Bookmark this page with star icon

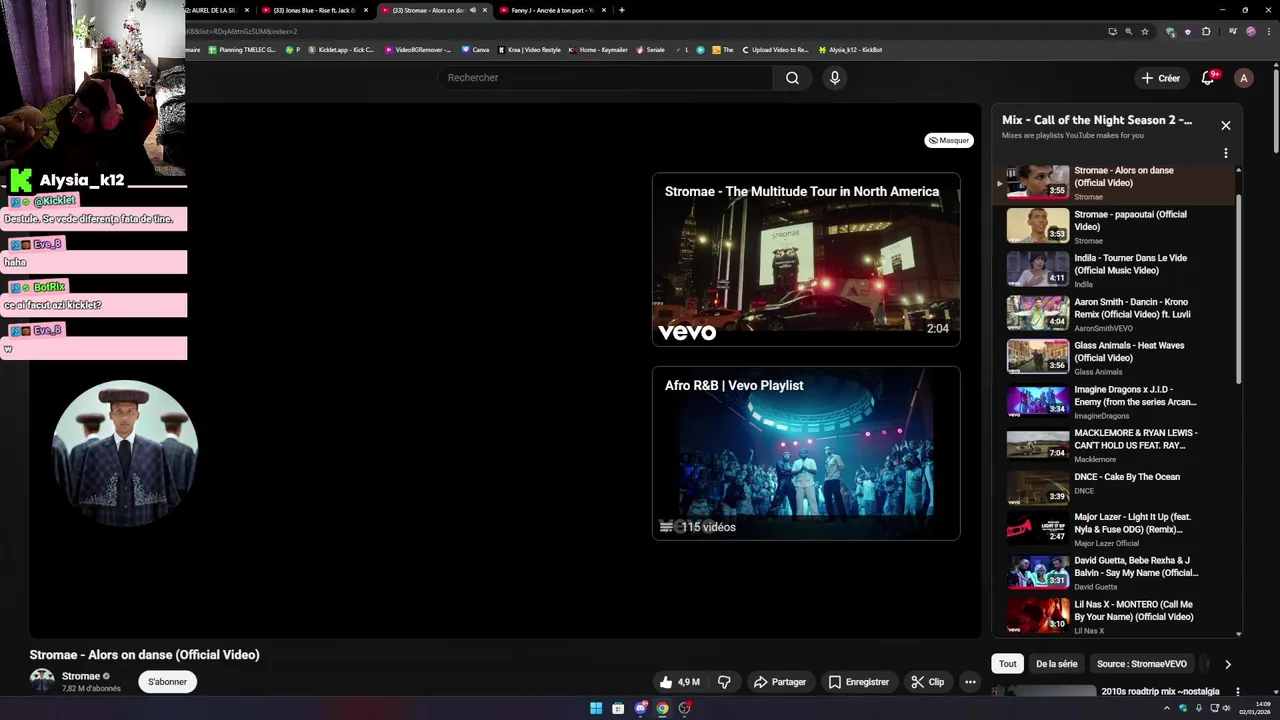pyautogui.click(x=1145, y=31)
